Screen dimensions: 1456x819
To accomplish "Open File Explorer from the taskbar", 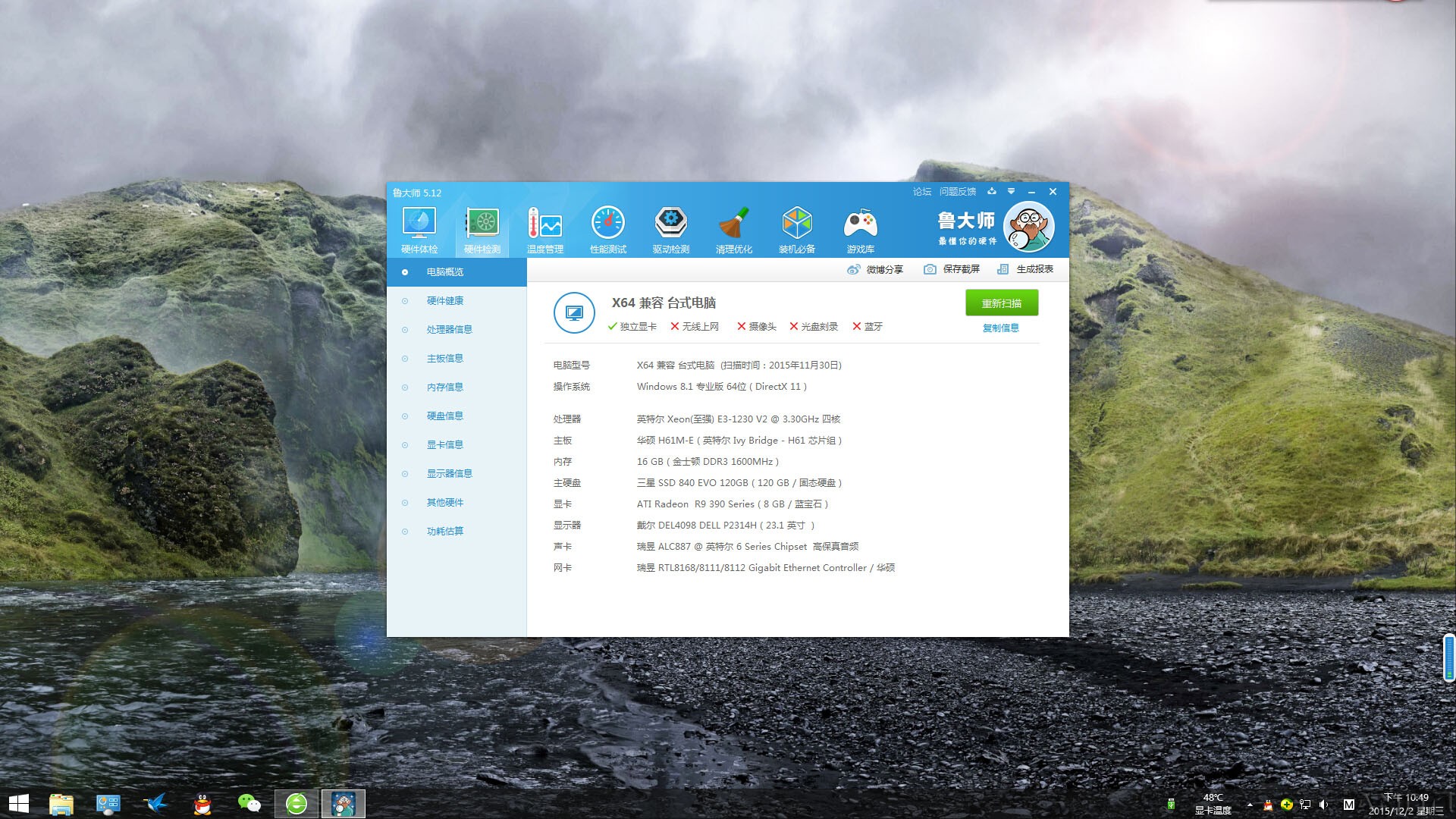I will pos(61,804).
